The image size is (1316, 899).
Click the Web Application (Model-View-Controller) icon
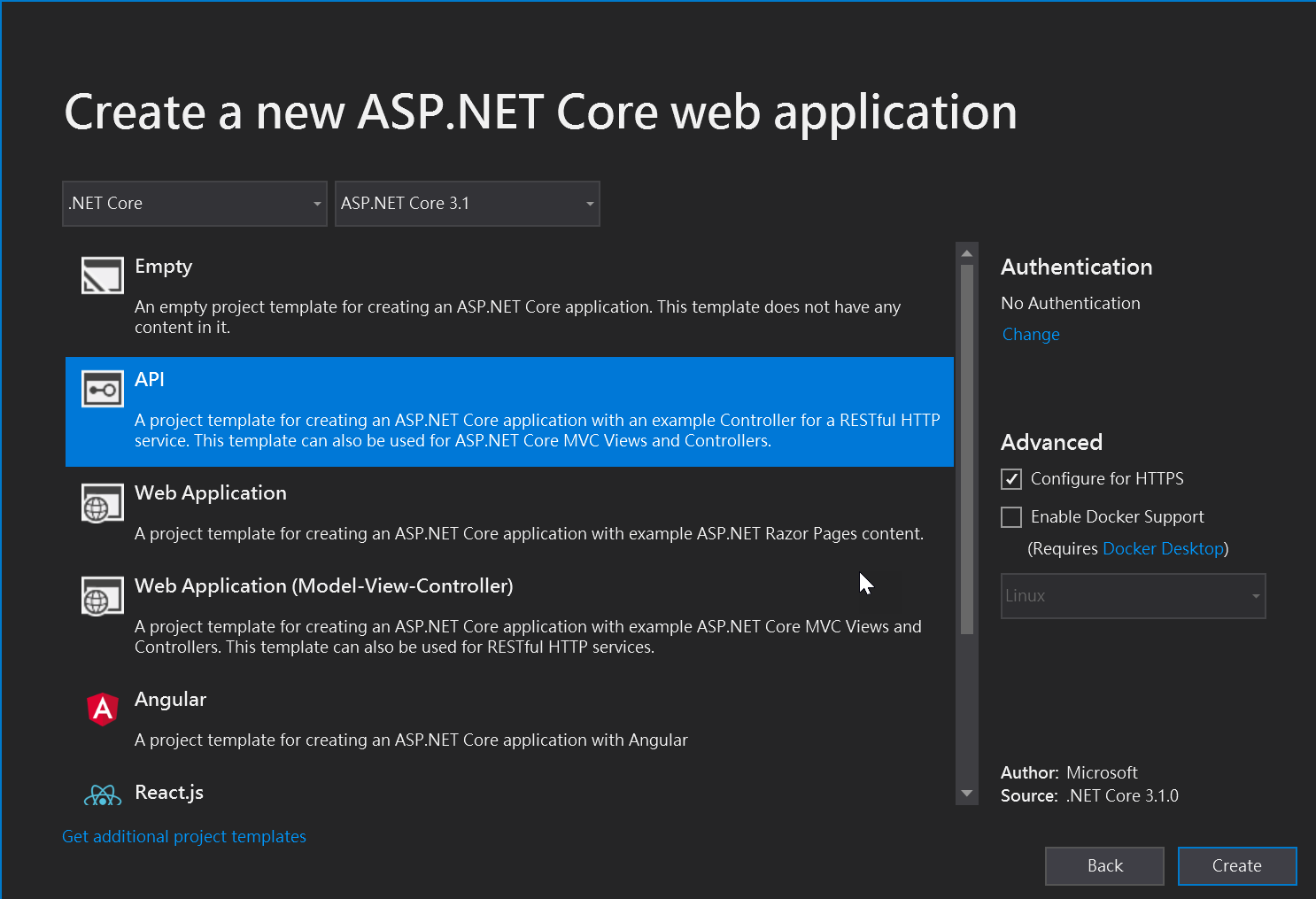pyautogui.click(x=102, y=596)
